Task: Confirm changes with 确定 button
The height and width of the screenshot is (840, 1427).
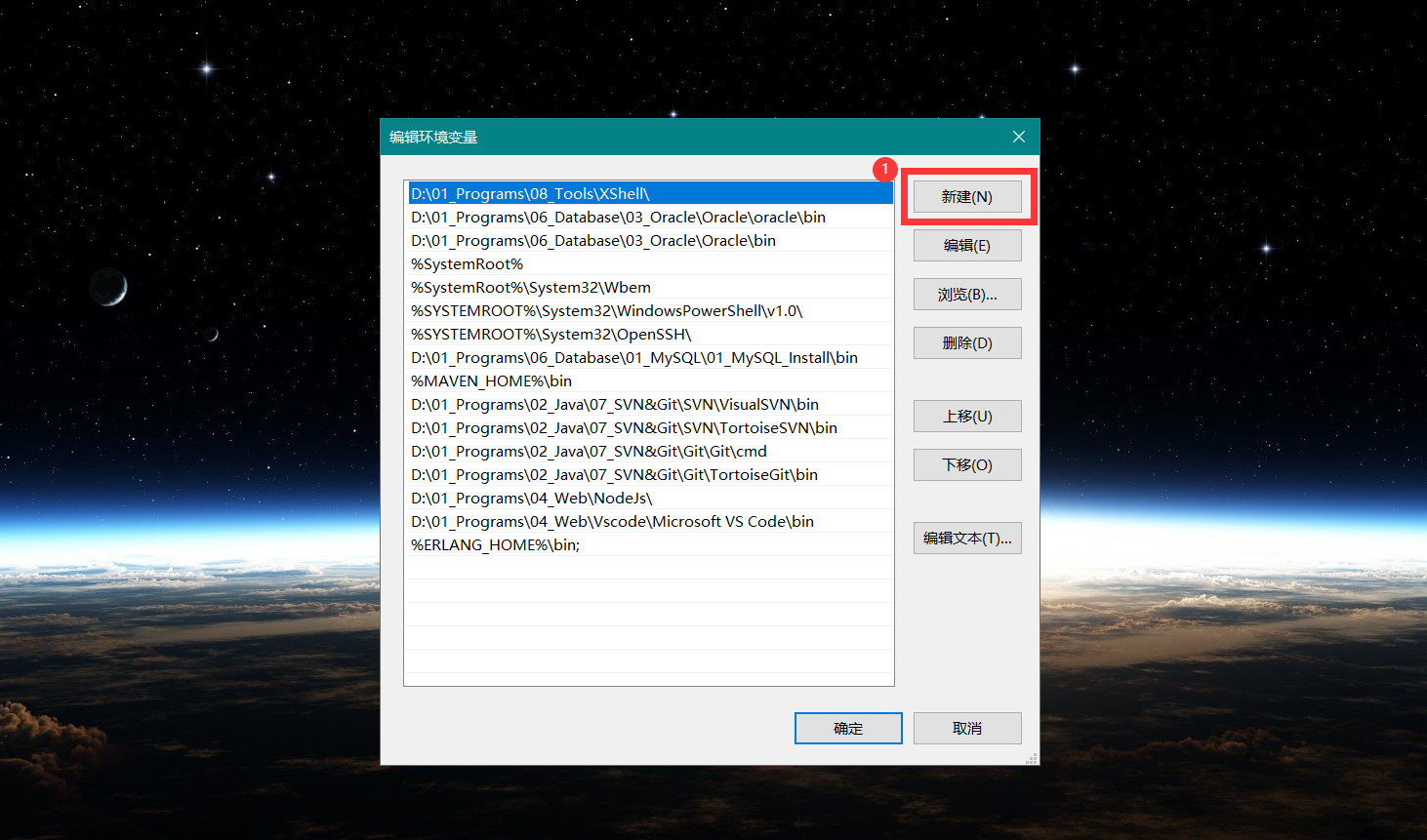Action: (x=847, y=729)
